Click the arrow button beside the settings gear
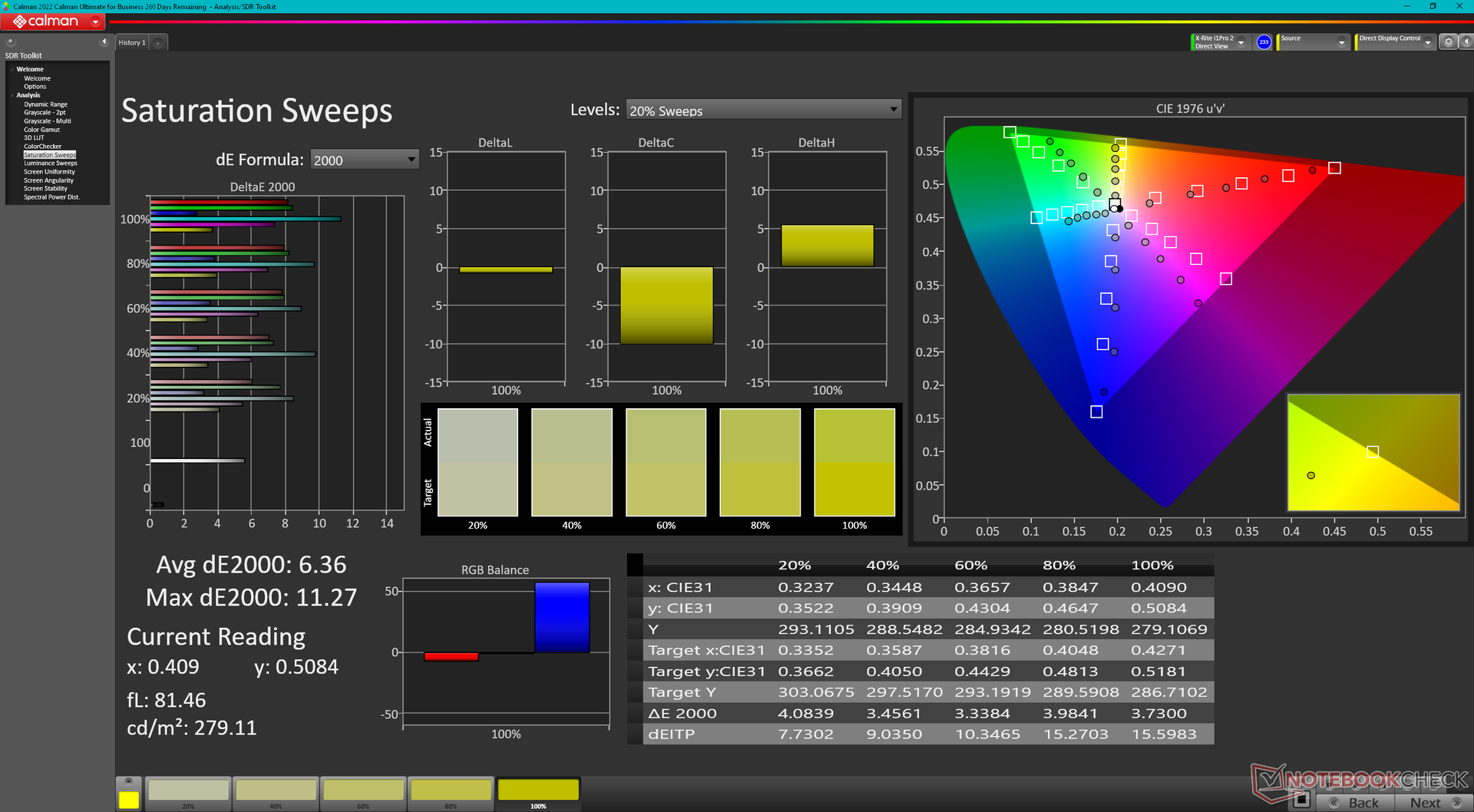 1466,42
